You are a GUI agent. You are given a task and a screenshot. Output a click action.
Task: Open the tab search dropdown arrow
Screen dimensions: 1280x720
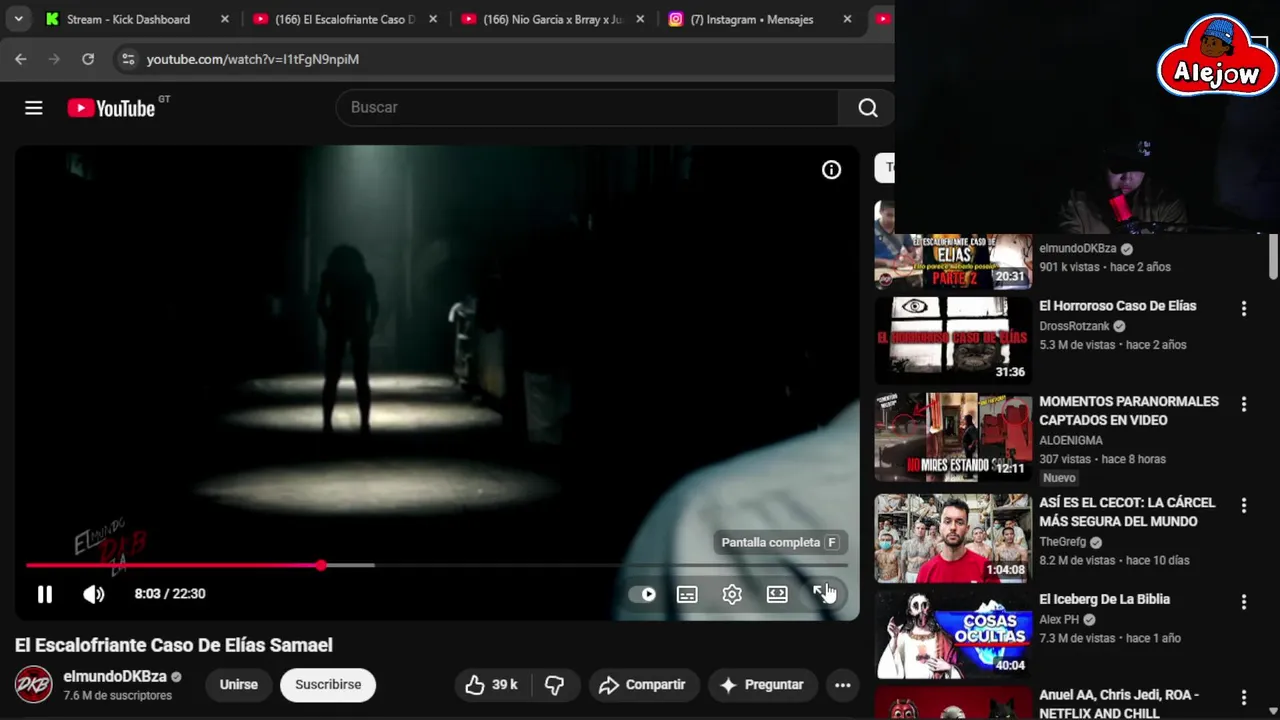pyautogui.click(x=18, y=19)
